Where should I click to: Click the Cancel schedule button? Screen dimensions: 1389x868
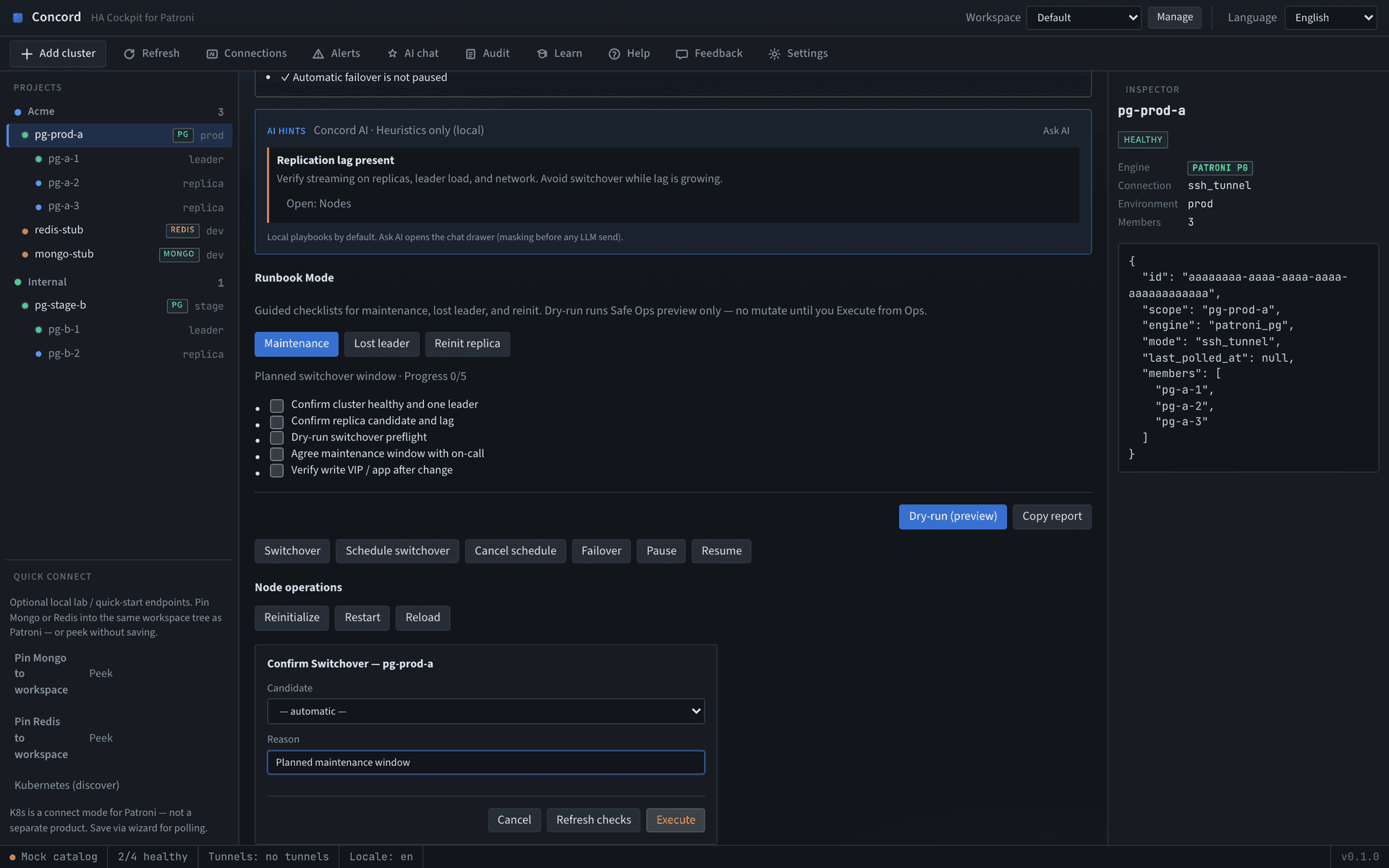pyautogui.click(x=515, y=551)
